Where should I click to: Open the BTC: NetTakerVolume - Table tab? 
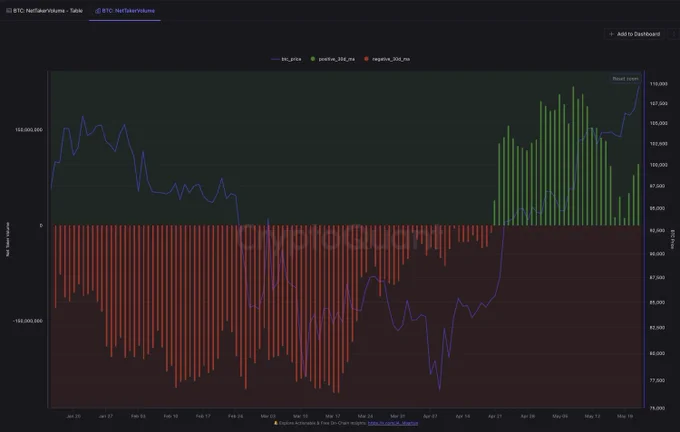44,10
